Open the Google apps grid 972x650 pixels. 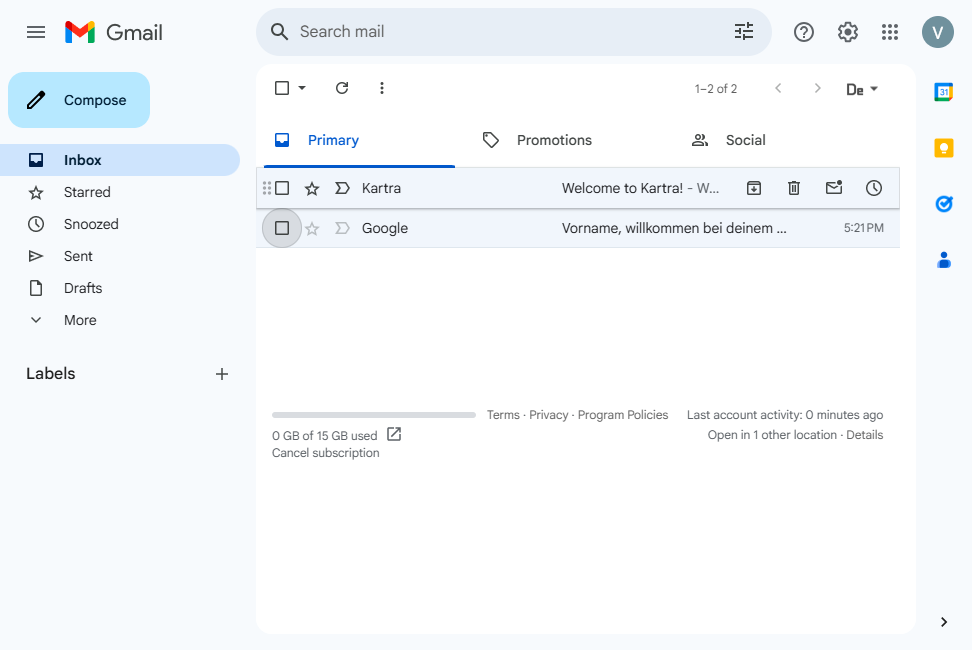click(x=890, y=32)
